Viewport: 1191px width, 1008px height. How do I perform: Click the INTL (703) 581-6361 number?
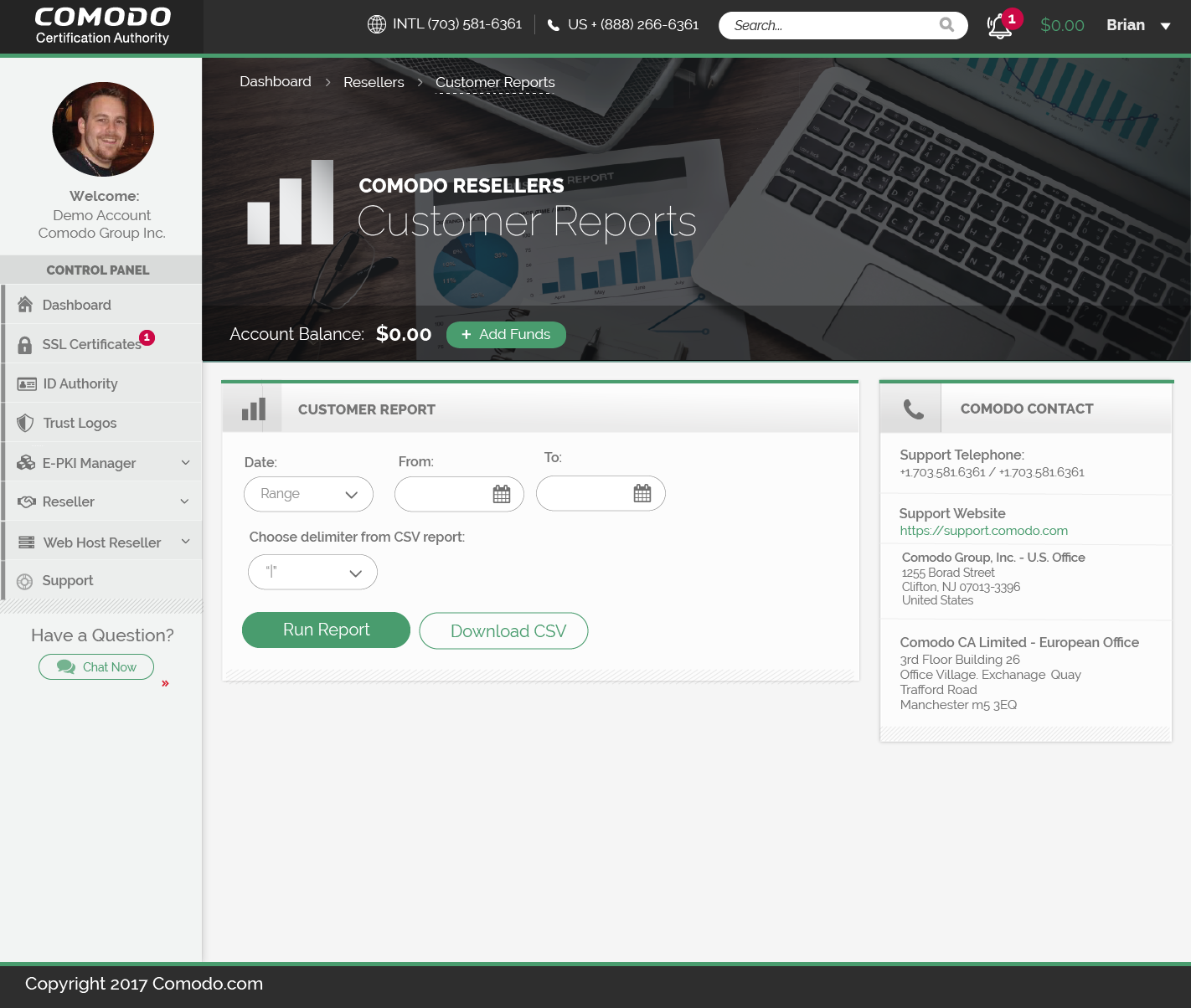click(x=457, y=24)
